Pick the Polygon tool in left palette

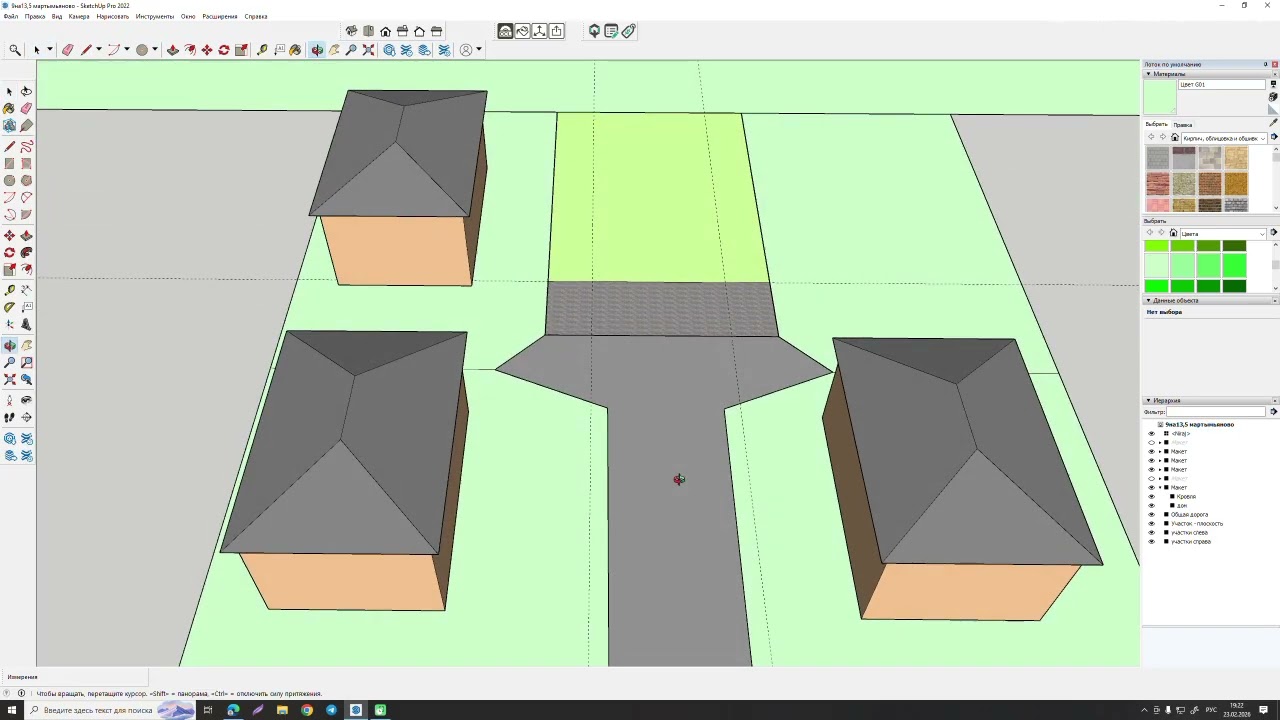click(x=26, y=180)
